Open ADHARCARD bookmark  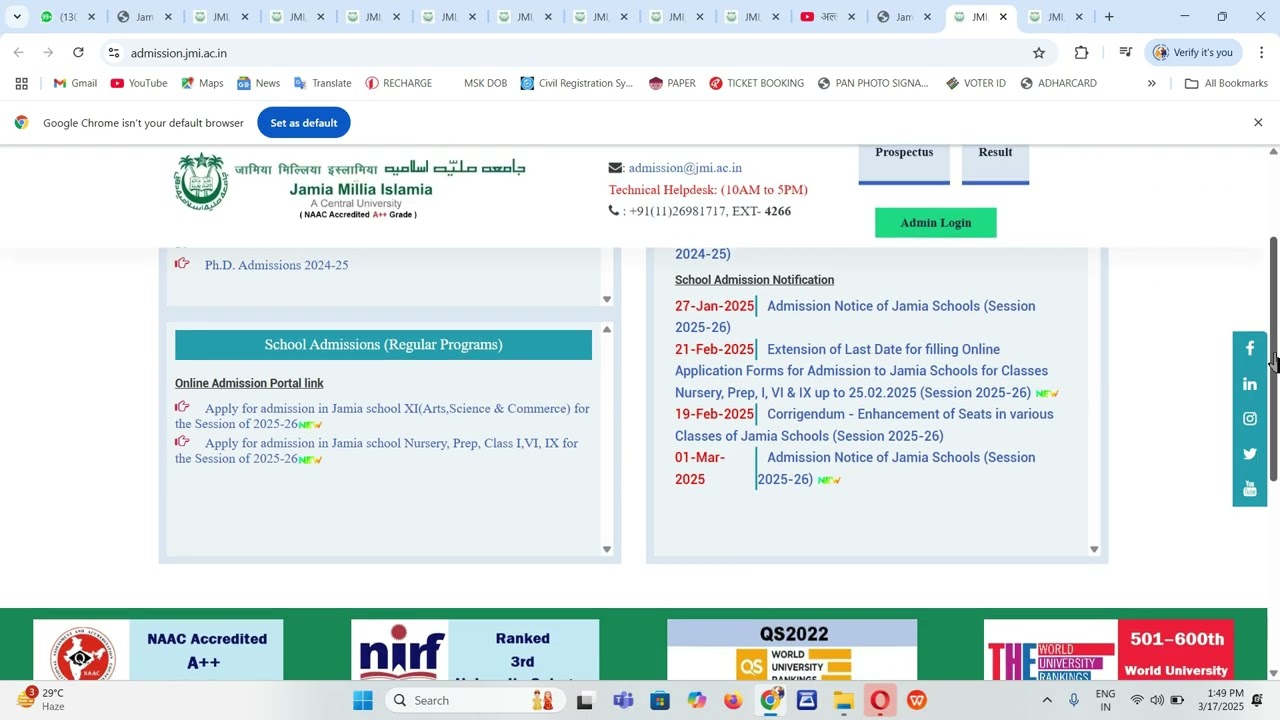[1058, 83]
